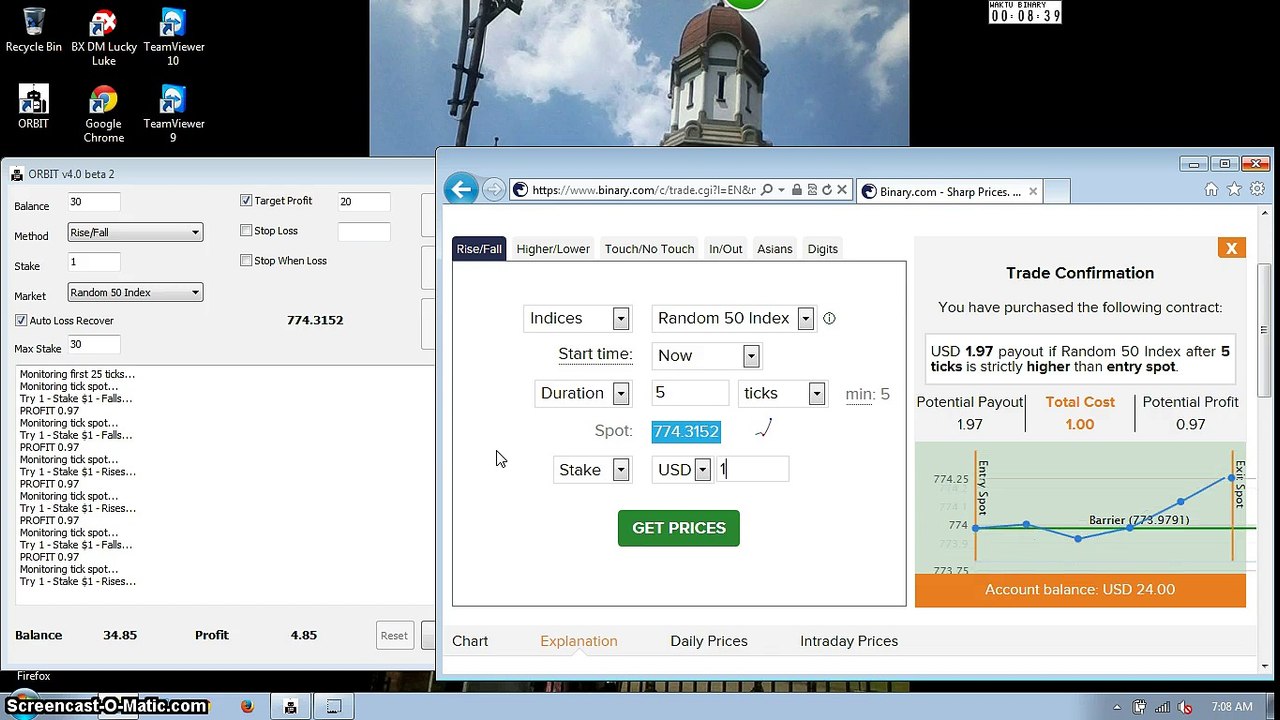The image size is (1280, 720).
Task: Close the Trade Confirmation panel with orange X
Action: 1232,248
